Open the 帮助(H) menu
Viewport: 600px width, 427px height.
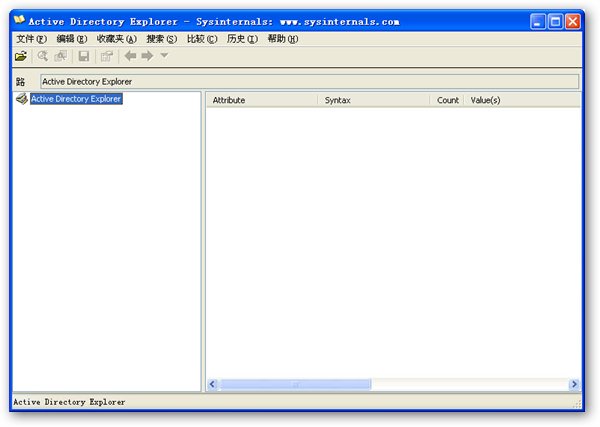click(x=283, y=39)
